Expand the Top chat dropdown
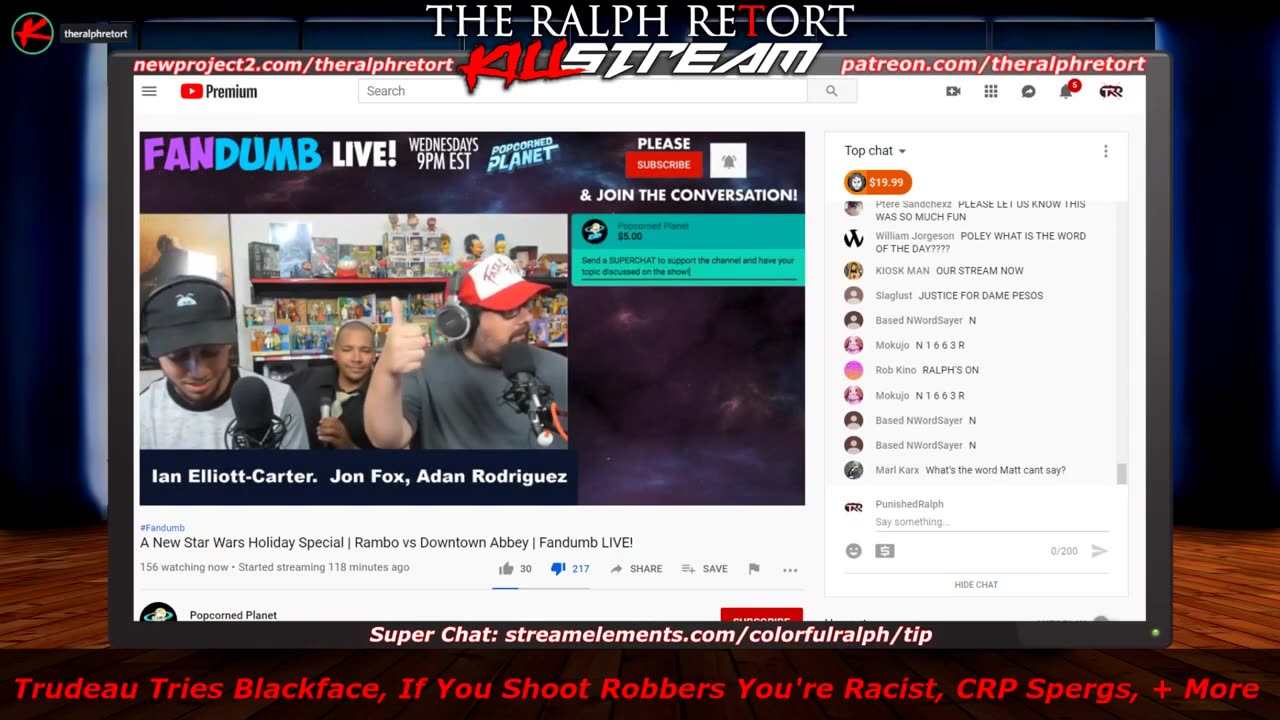Viewport: 1280px width, 720px height. (875, 151)
